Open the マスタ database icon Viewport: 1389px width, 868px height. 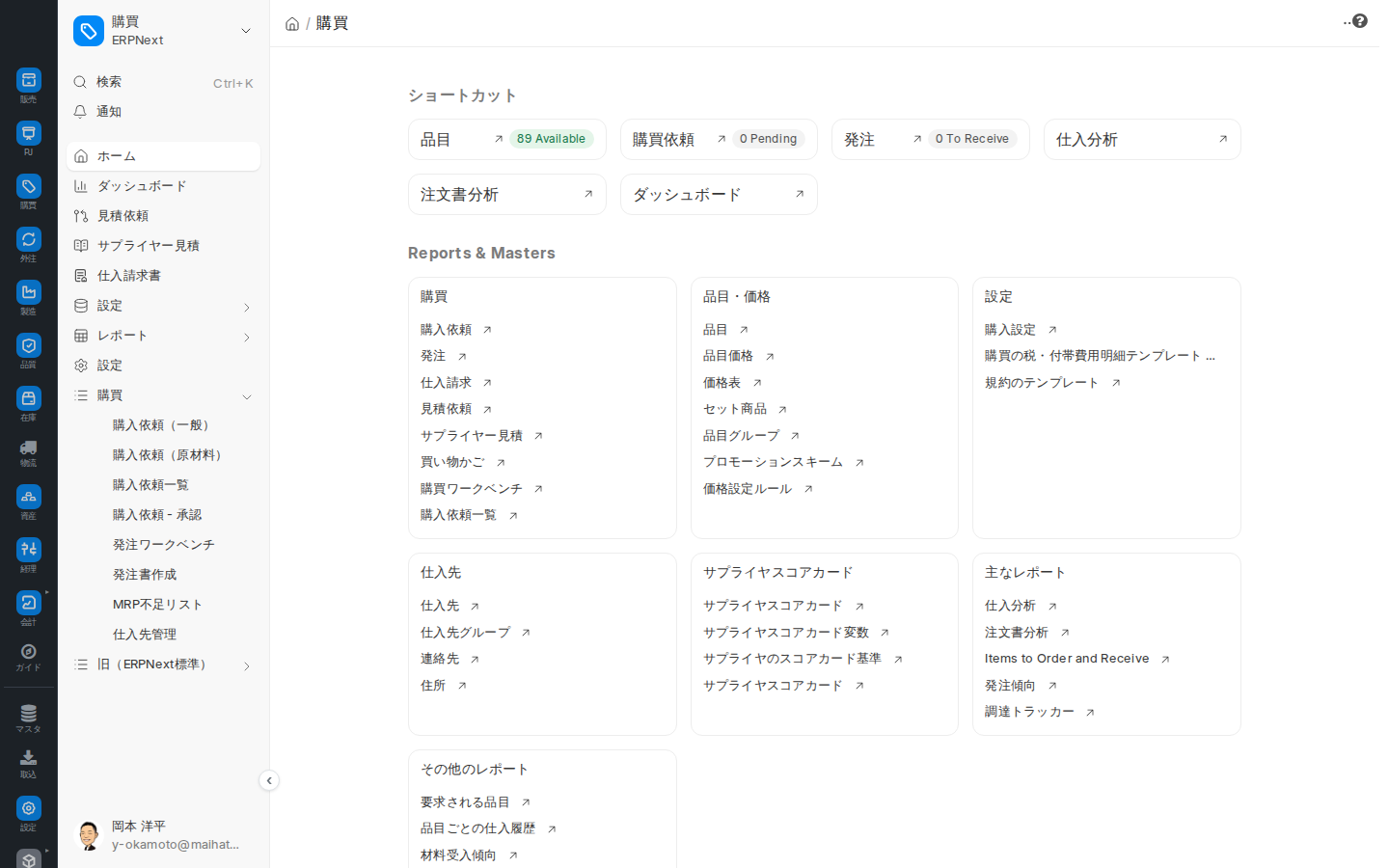(x=29, y=718)
